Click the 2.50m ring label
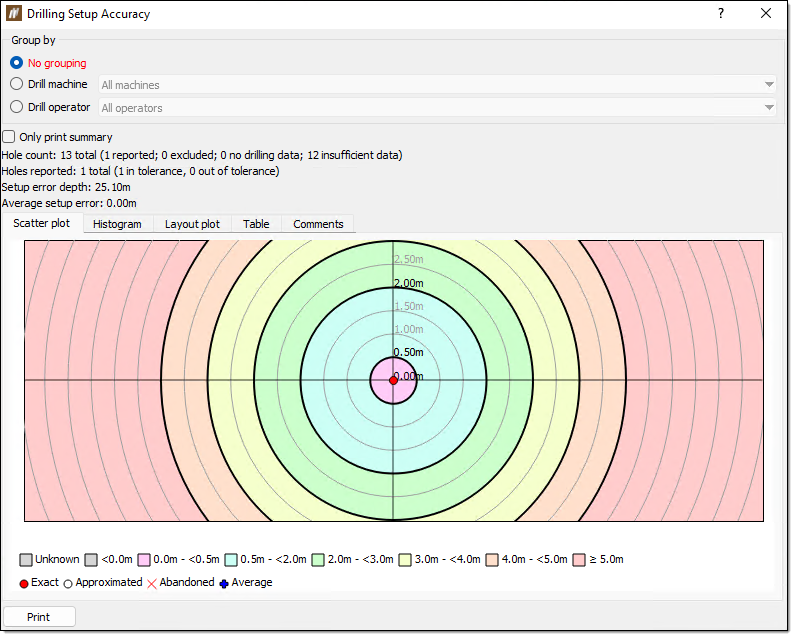The height and width of the screenshot is (637, 794). [x=409, y=260]
